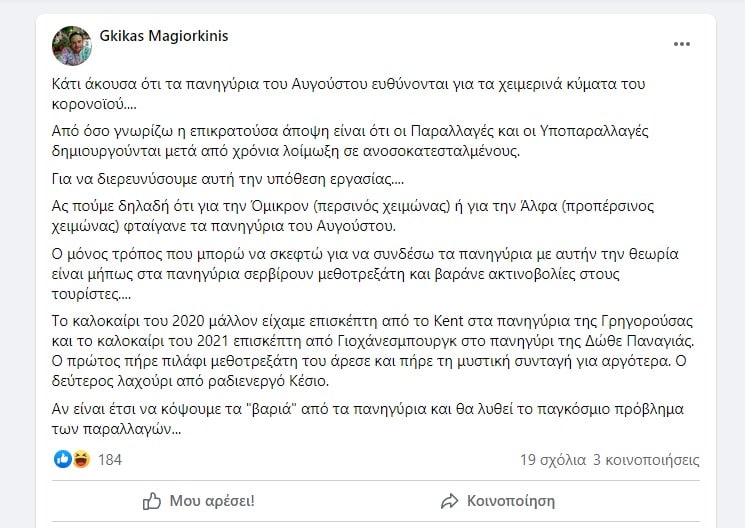
Task: Toggle the Μου αρέσει! like button
Action: pyautogui.click(x=198, y=500)
